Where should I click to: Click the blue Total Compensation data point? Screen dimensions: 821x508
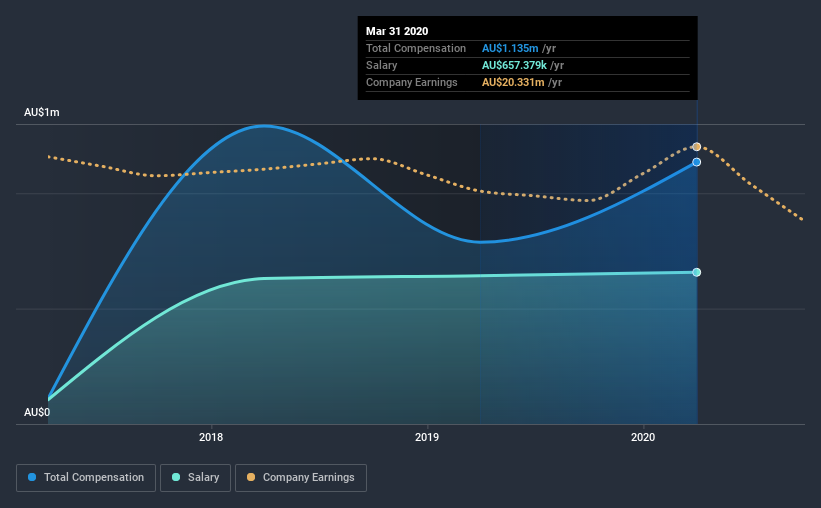[x=696, y=162]
